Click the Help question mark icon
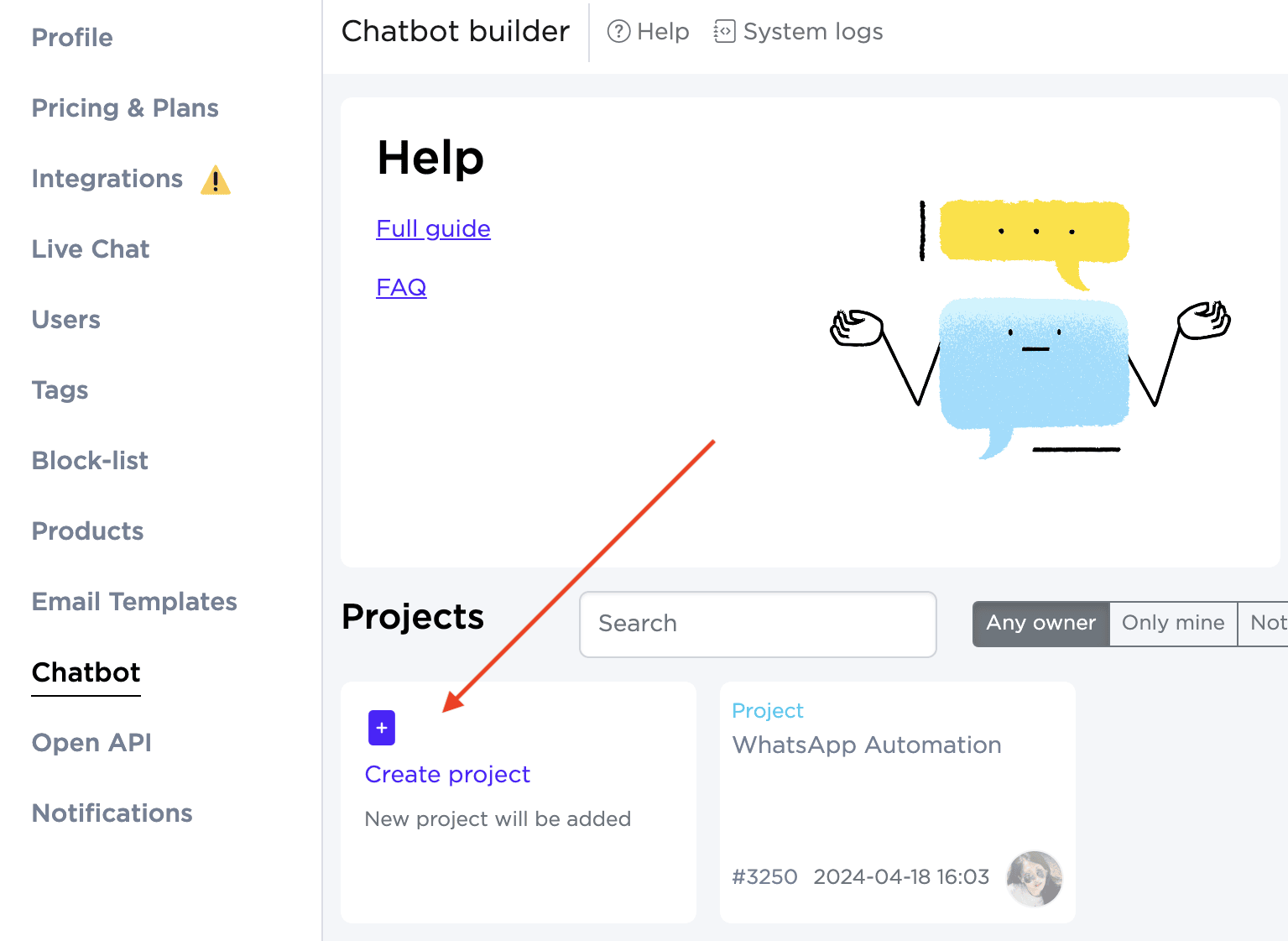This screenshot has height=941, width=1288. coord(618,32)
